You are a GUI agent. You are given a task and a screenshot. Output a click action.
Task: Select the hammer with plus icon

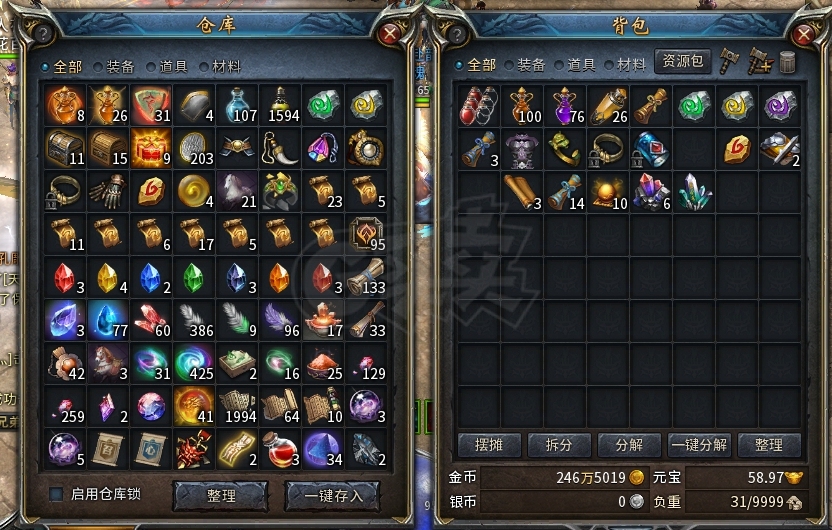pos(759,61)
